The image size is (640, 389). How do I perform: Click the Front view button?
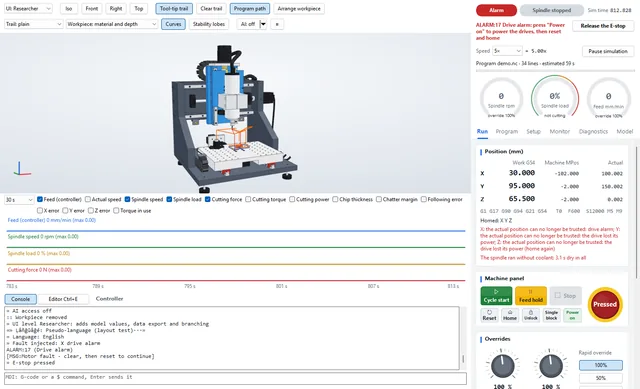(91, 9)
